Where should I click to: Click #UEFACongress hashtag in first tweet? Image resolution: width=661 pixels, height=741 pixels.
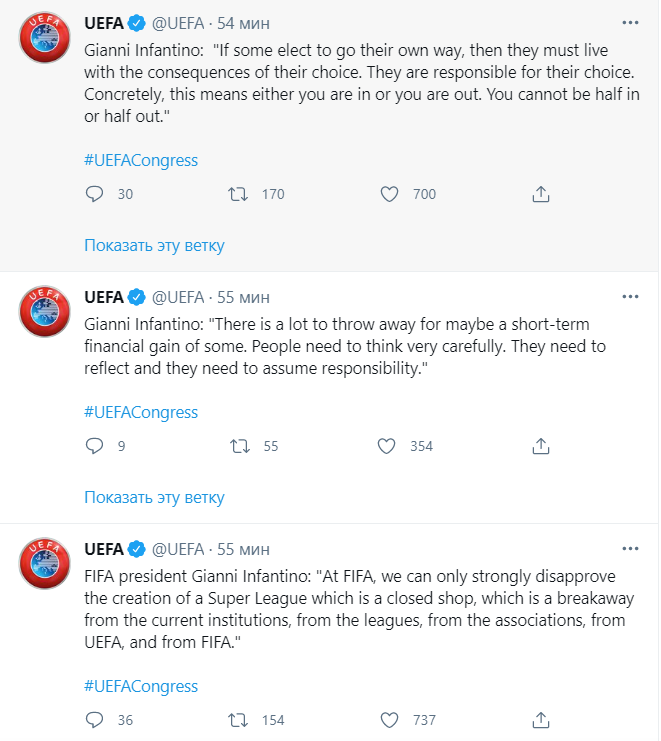click(141, 160)
